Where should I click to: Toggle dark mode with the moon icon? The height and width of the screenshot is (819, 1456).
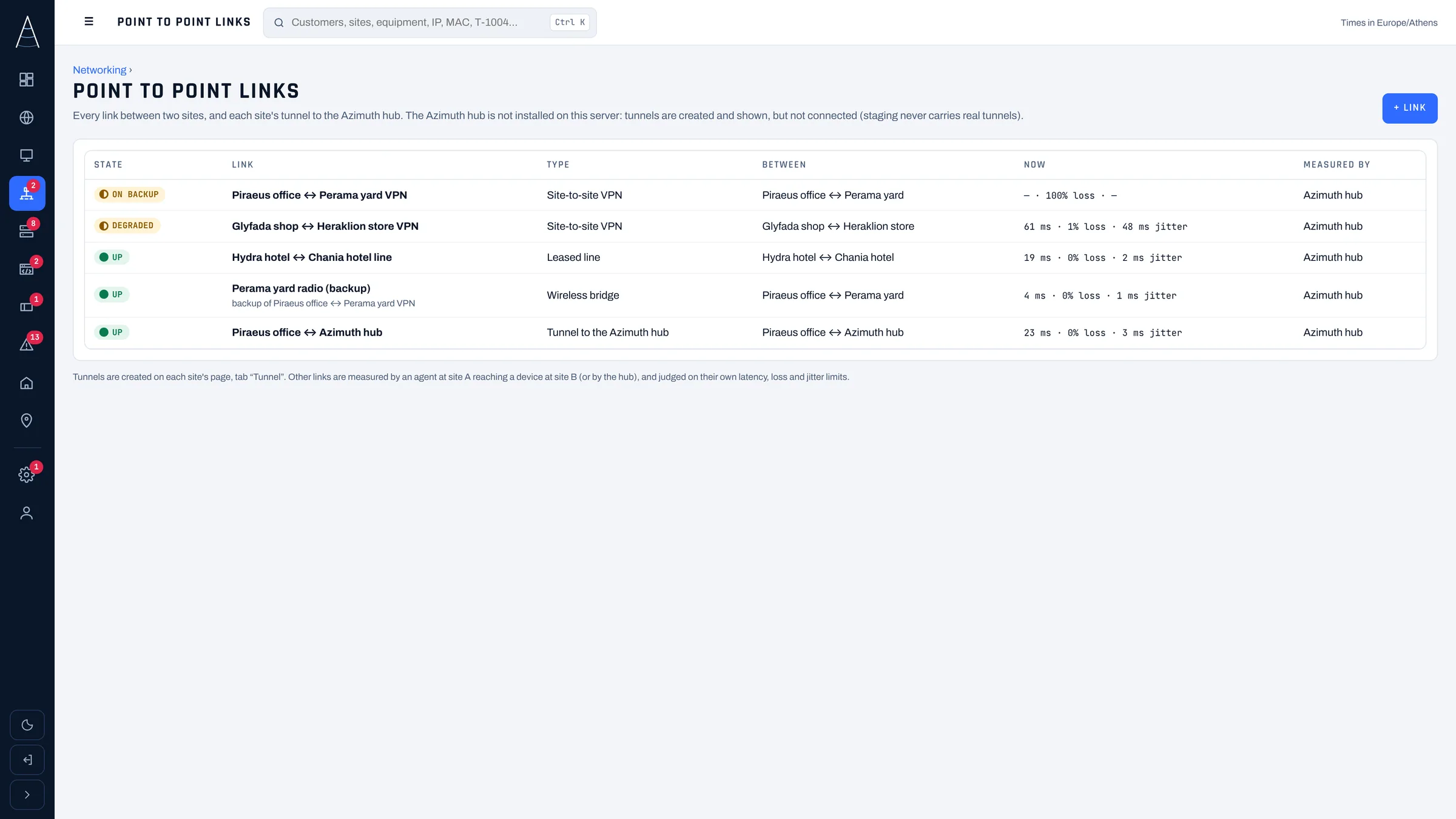pyautogui.click(x=27, y=725)
